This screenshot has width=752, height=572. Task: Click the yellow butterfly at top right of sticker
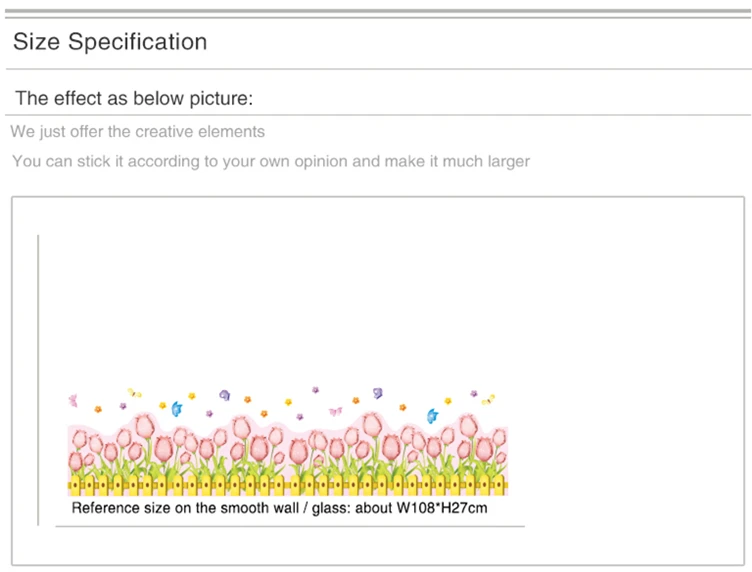coord(488,399)
